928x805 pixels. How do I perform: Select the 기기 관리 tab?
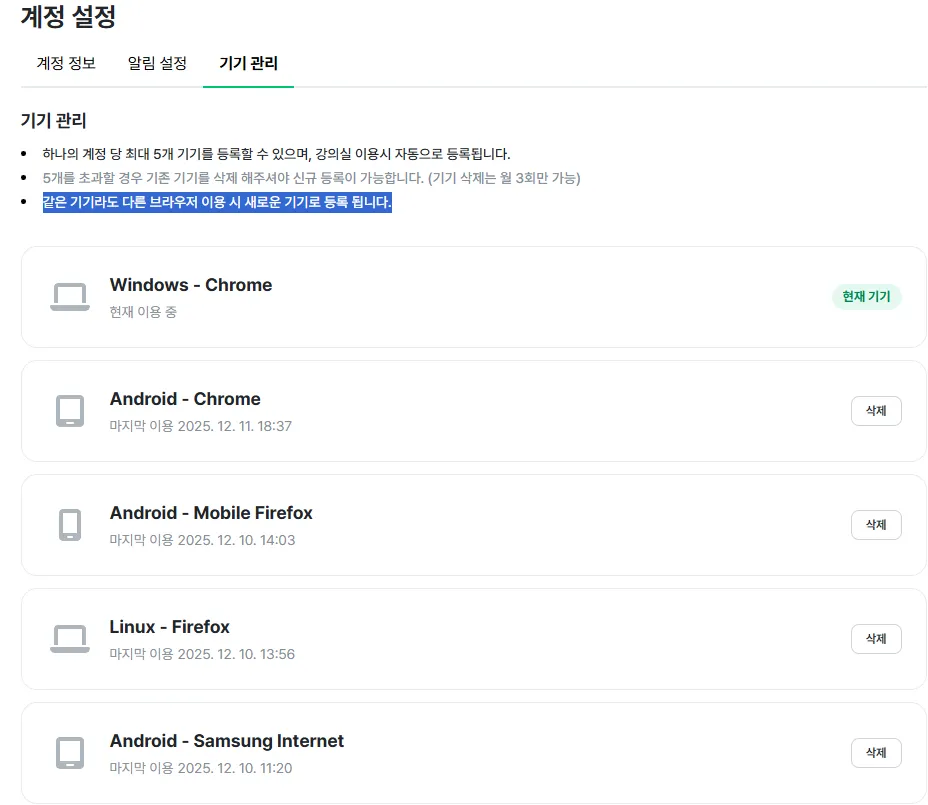click(248, 63)
